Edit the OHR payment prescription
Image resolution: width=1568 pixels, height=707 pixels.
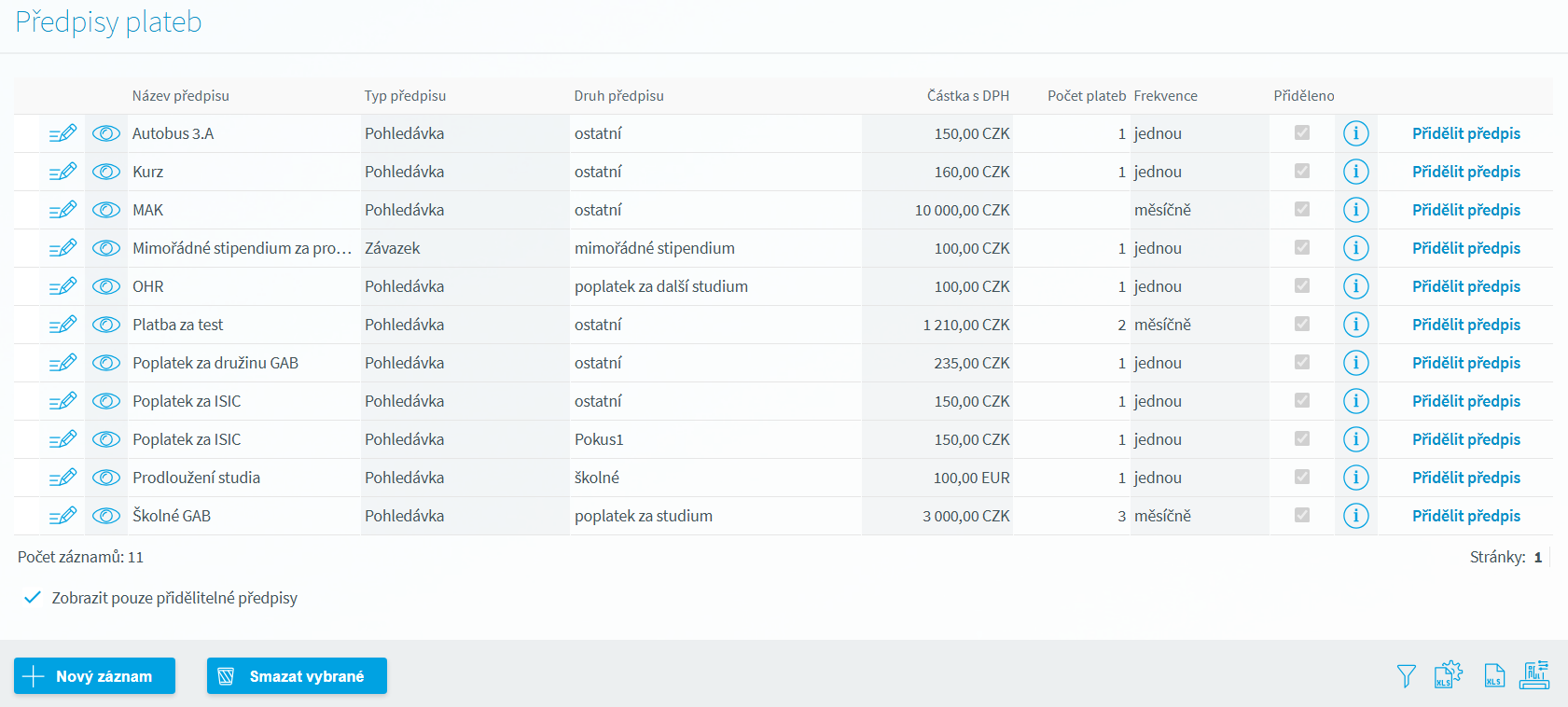click(x=62, y=286)
